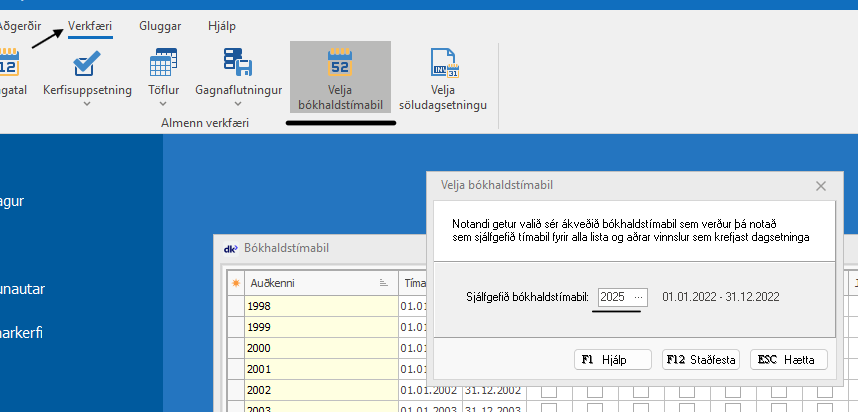Open the ellipsis lookup beside 2025
Viewport: 858px width, 412px height.
point(639,297)
